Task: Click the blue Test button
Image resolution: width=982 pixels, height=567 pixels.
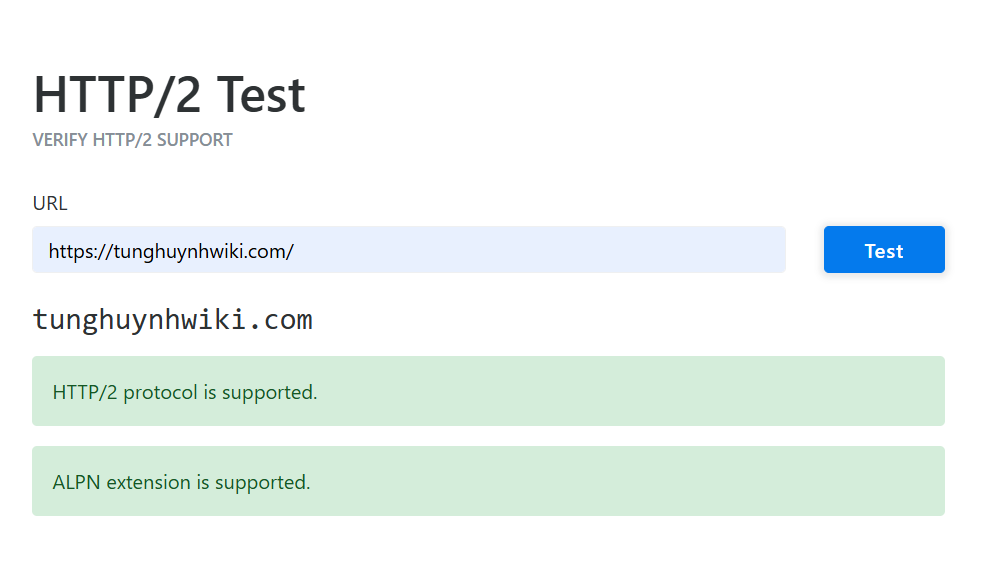Action: tap(884, 250)
